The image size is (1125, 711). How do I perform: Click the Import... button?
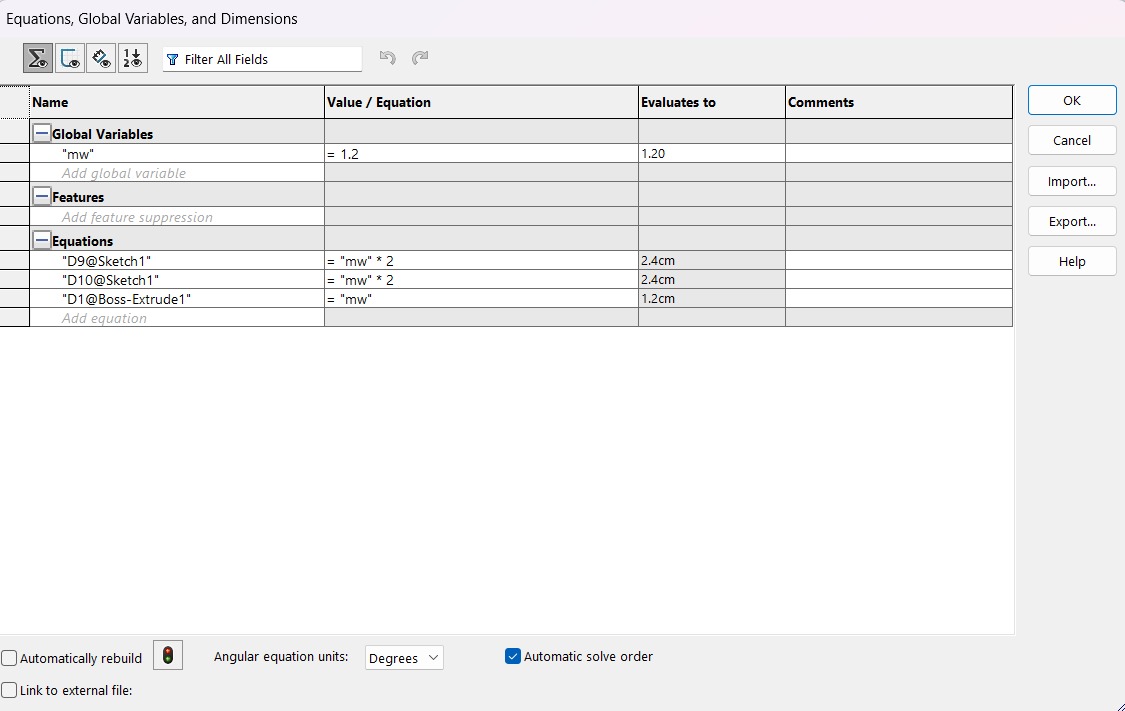1072,182
